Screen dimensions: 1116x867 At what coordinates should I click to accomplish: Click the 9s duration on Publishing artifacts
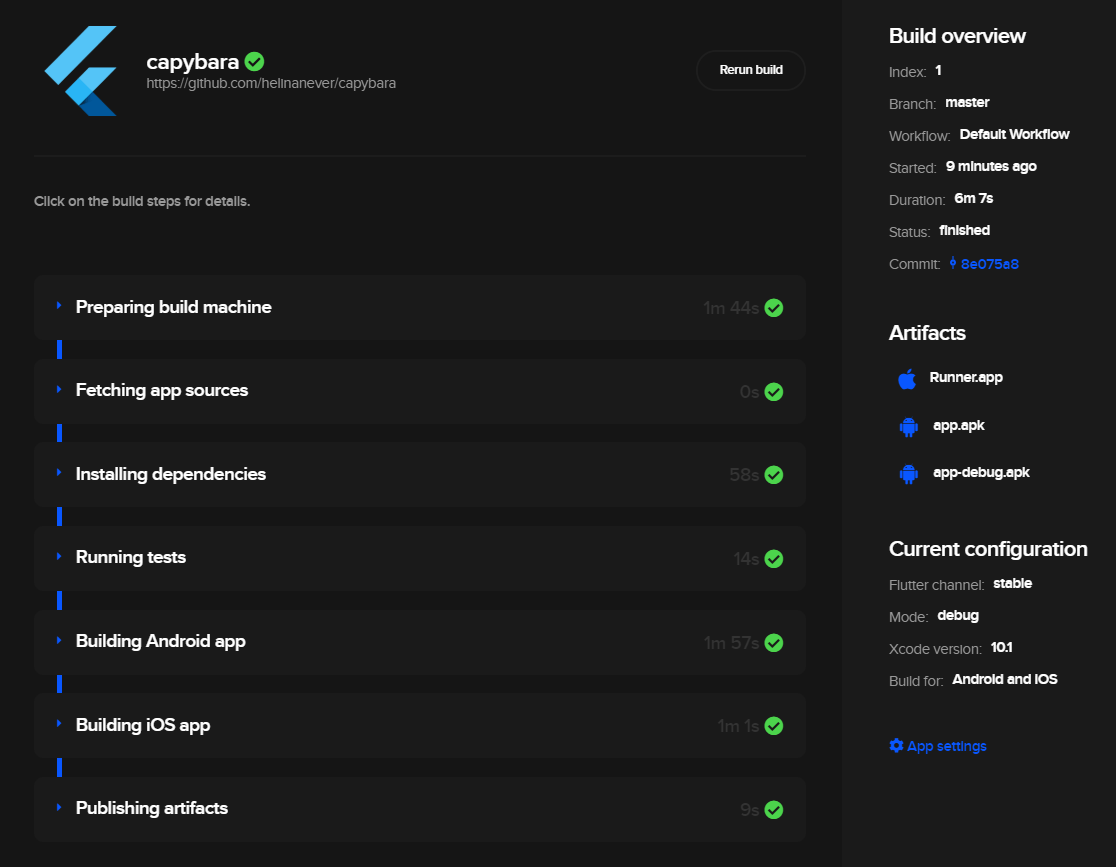click(749, 810)
